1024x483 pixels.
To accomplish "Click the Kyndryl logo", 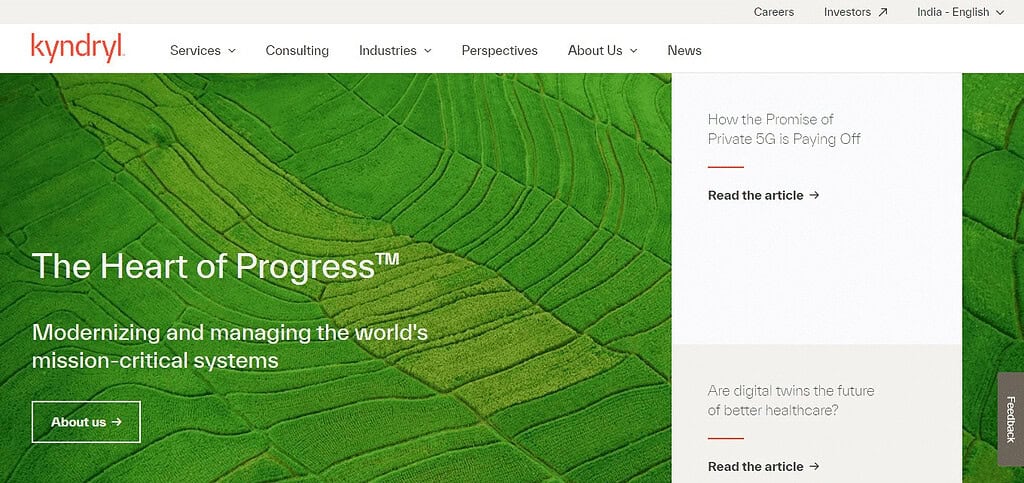I will click(78, 48).
